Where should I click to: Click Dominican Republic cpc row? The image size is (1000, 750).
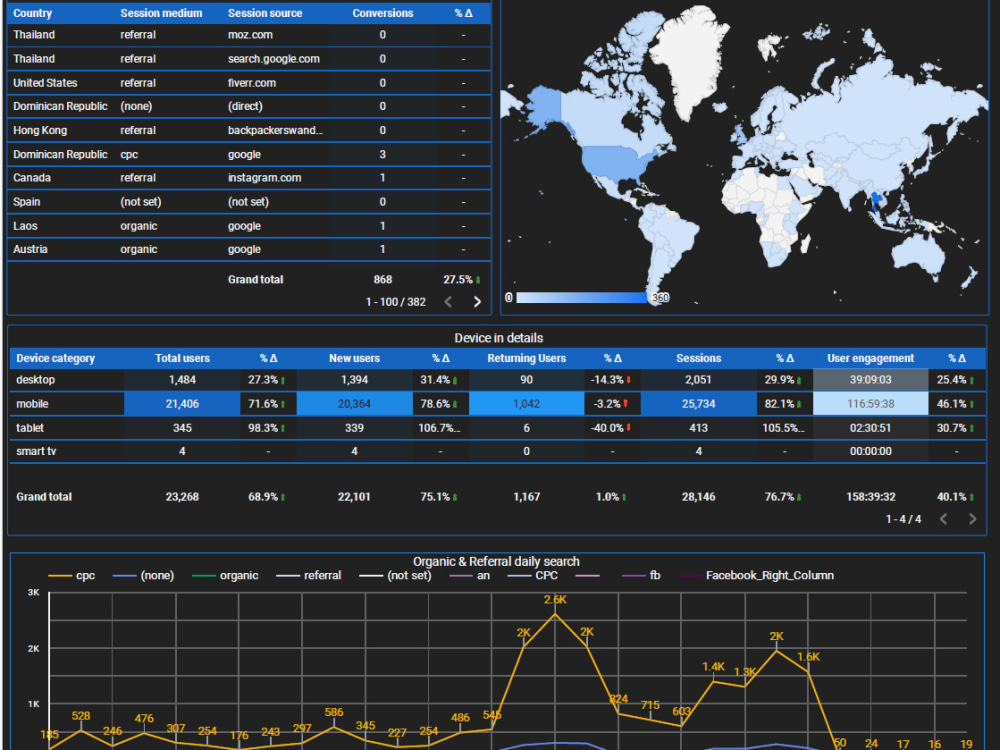point(249,154)
